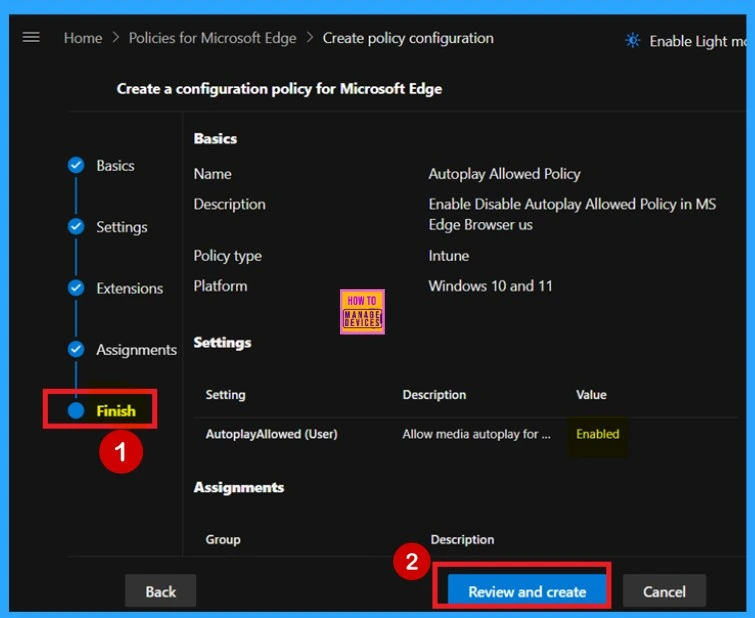Click the Group column header
The image size is (755, 618).
pyautogui.click(x=222, y=539)
